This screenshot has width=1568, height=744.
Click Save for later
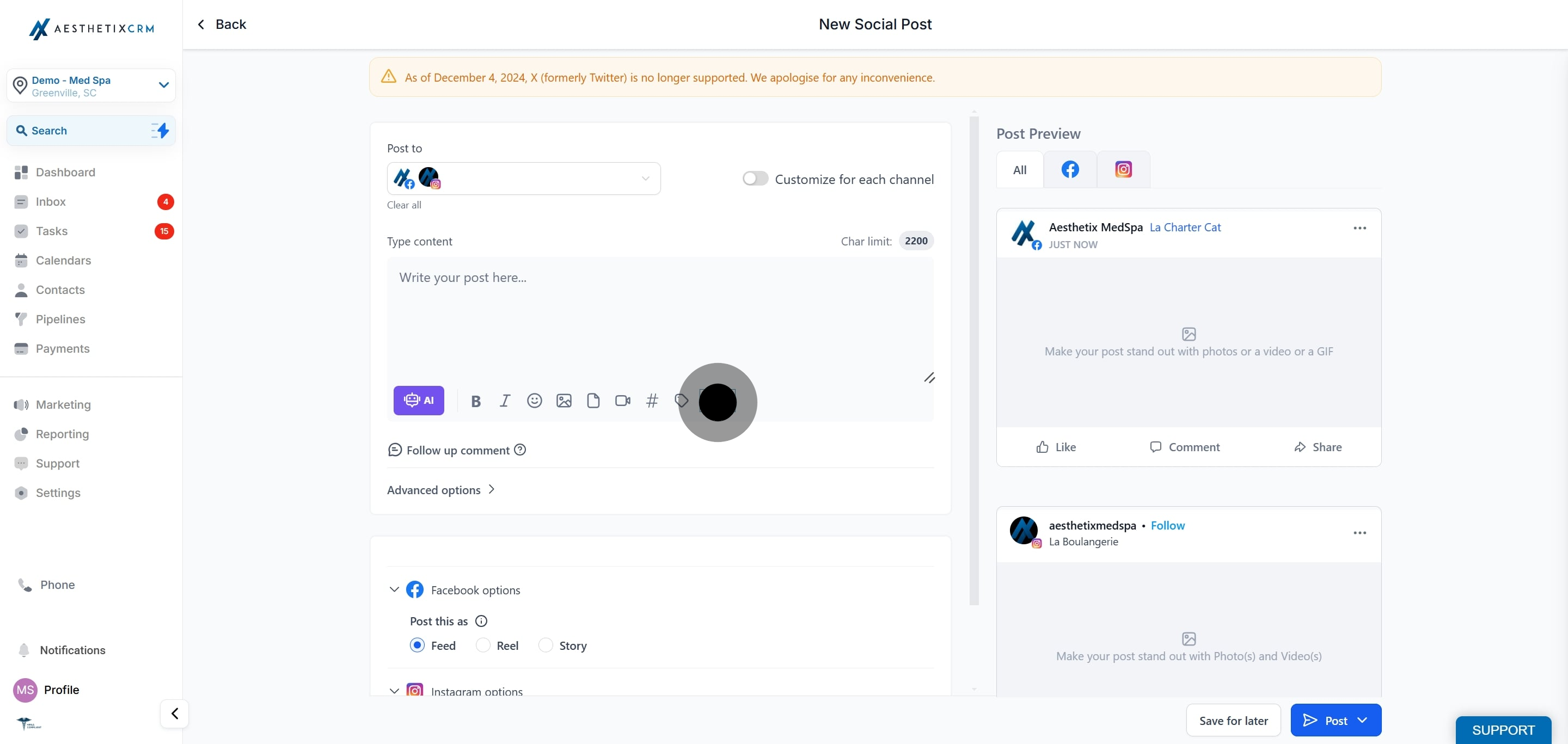click(x=1233, y=720)
